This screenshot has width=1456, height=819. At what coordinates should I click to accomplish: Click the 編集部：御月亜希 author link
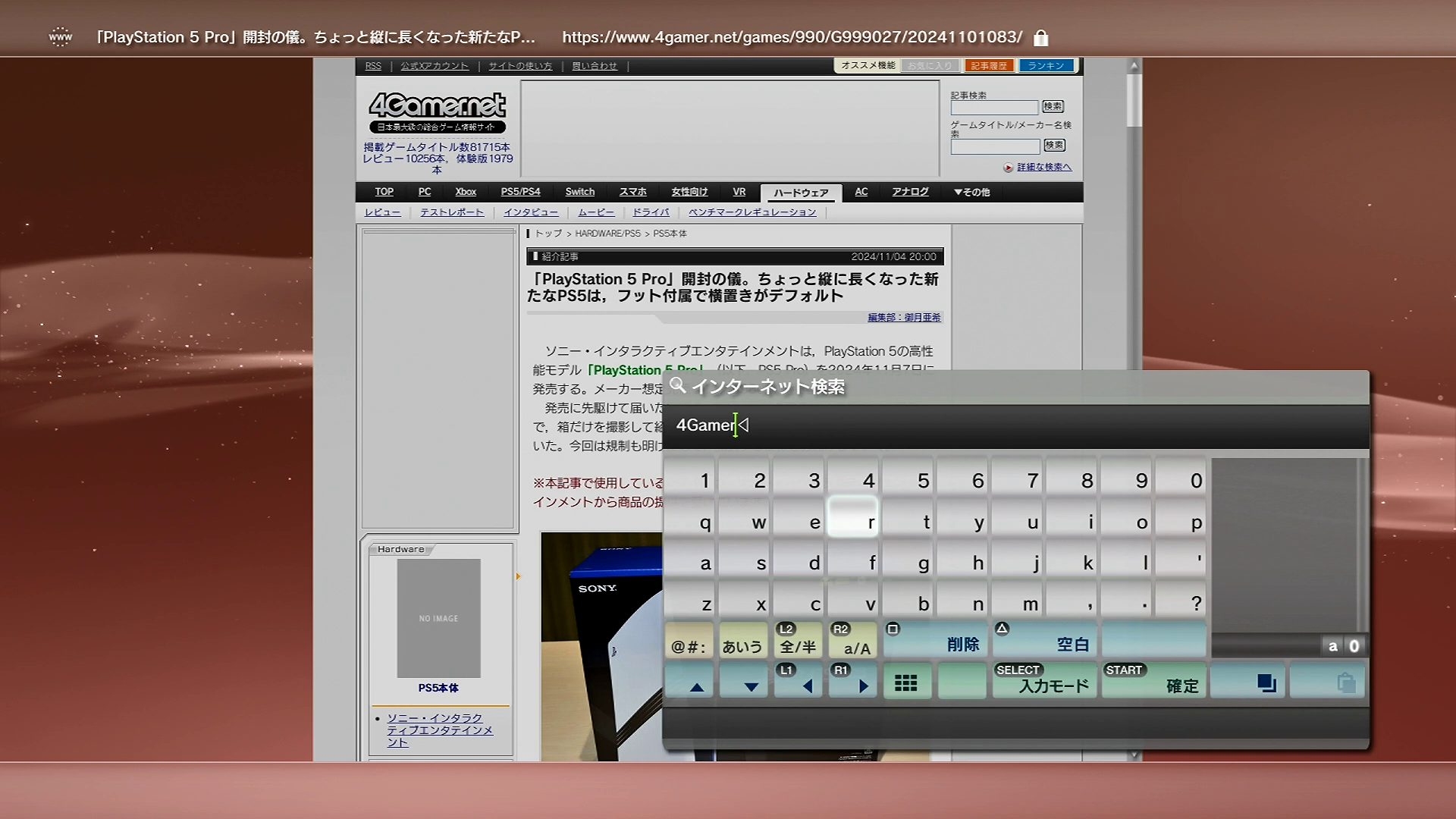click(x=904, y=318)
